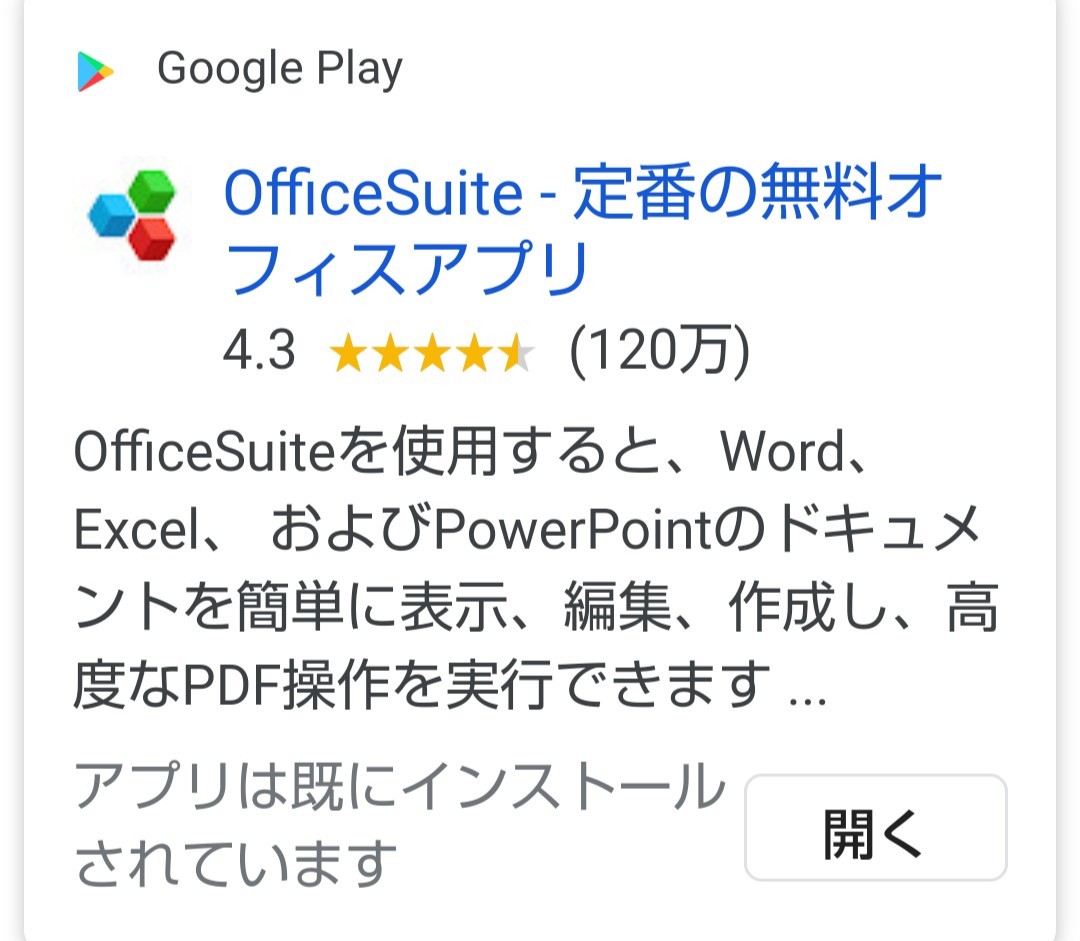Click the word Word in the description
Image resolution: width=1080 pixels, height=941 pixels.
(783, 454)
